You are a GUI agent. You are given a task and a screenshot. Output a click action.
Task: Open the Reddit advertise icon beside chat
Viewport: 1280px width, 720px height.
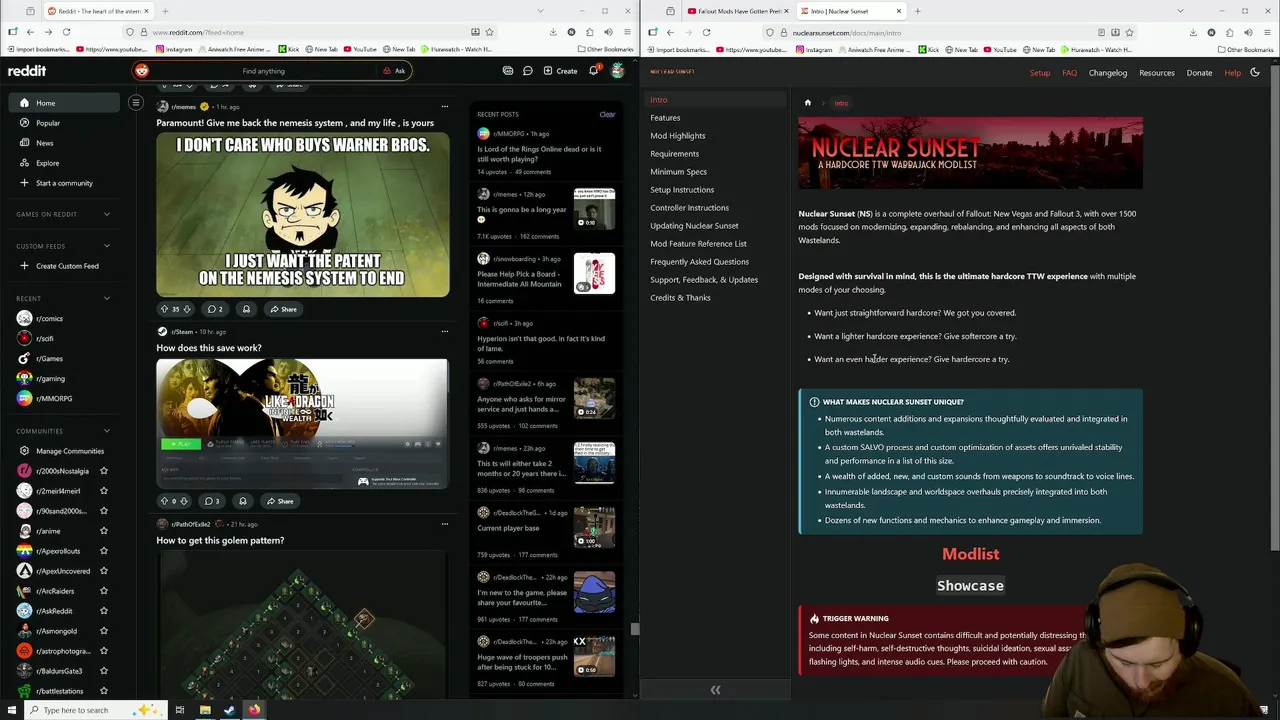(508, 71)
